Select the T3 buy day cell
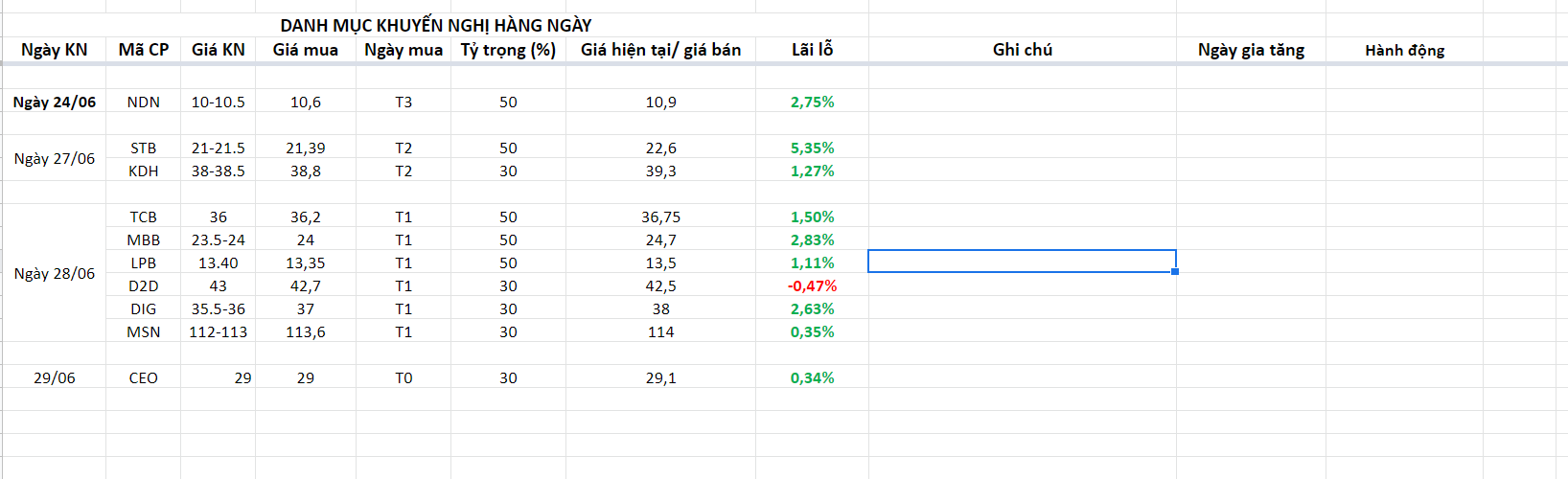1568x479 pixels. (404, 102)
